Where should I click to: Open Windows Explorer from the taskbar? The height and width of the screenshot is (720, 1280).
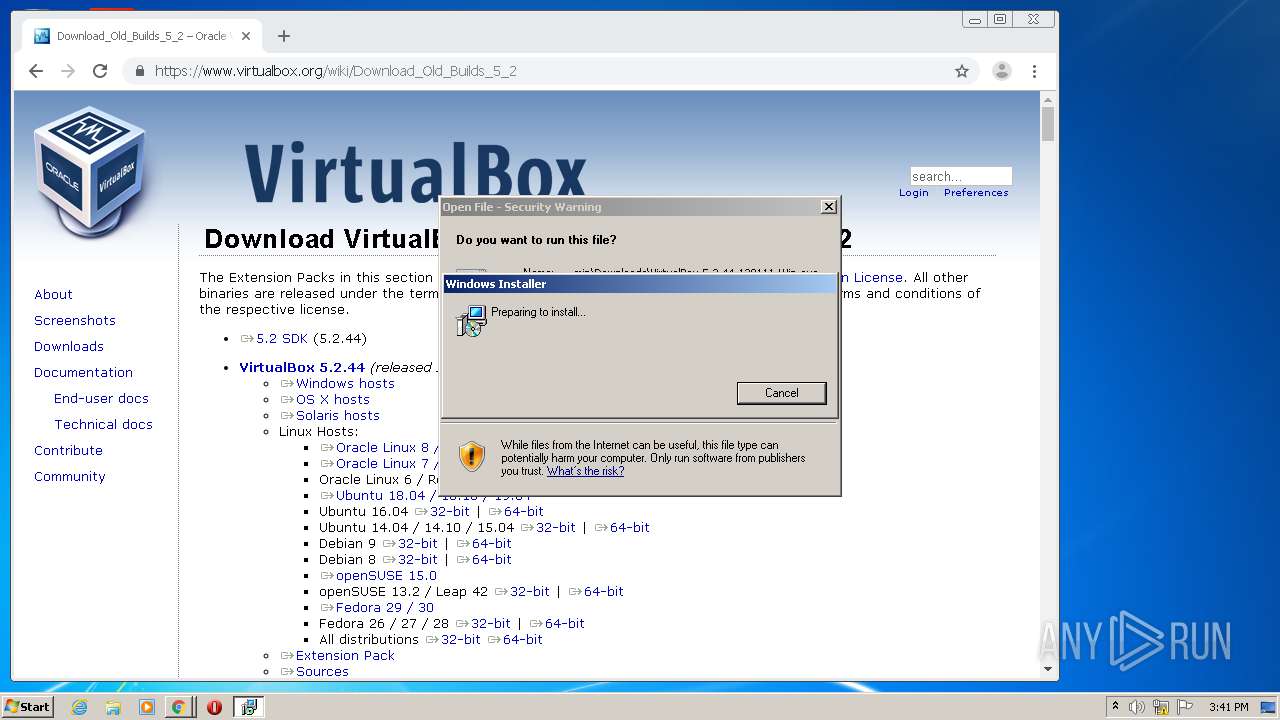[113, 707]
